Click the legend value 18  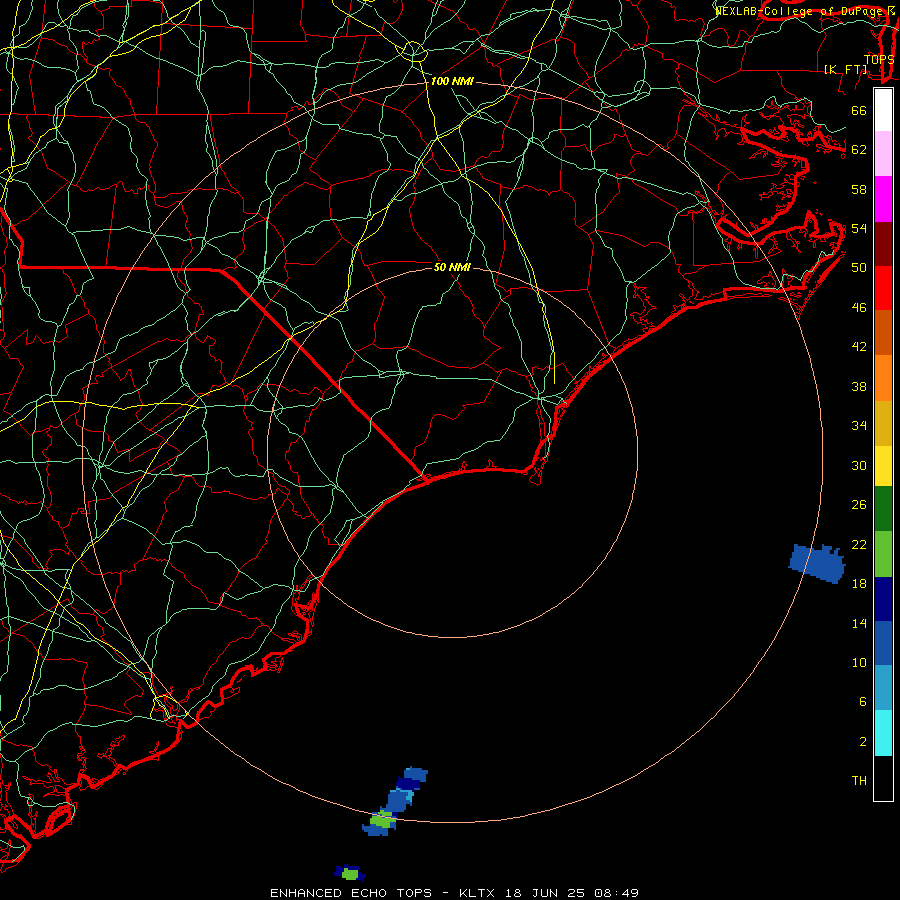pos(859,584)
